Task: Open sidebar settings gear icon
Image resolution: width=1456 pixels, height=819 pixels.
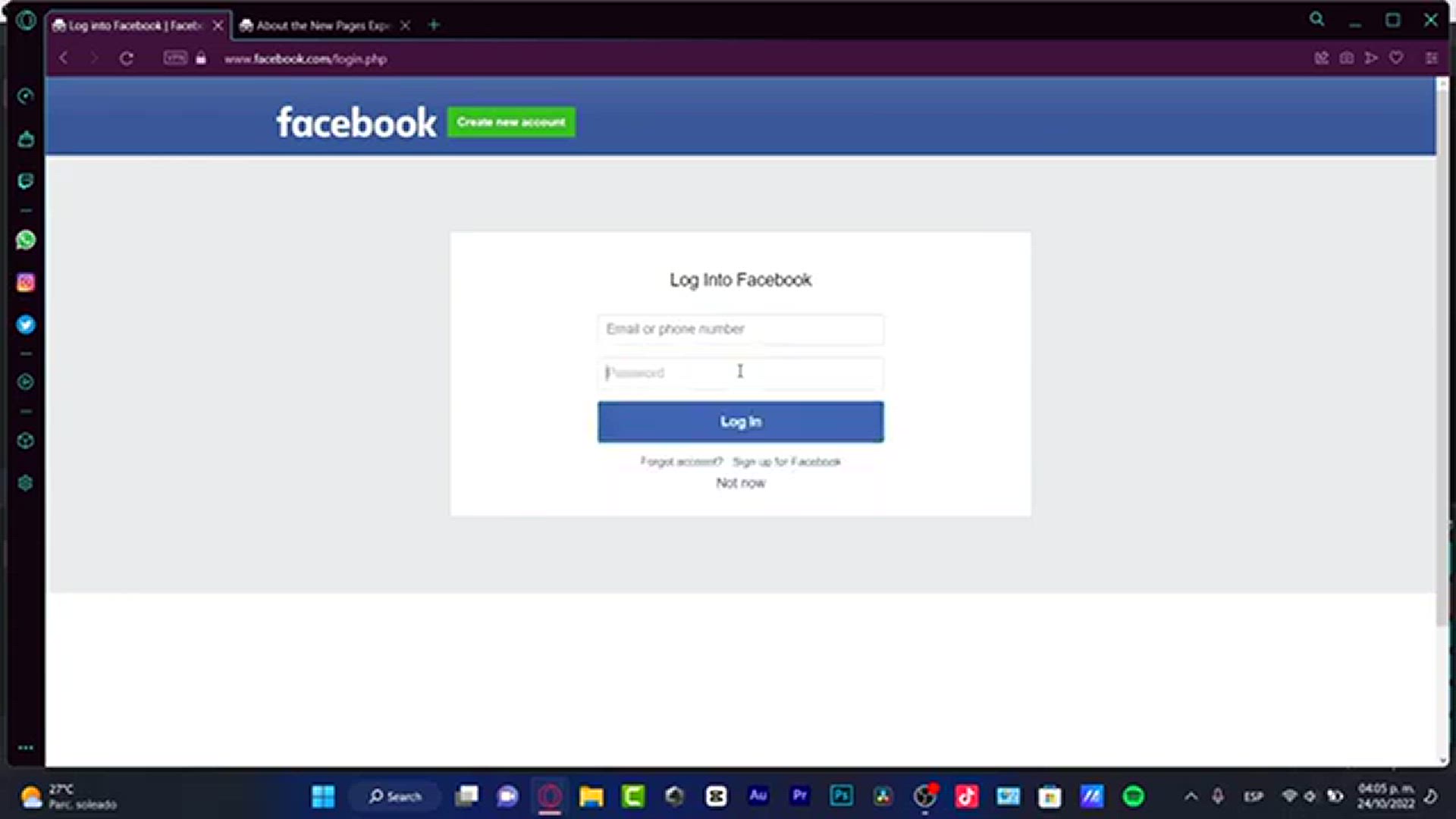Action: (x=26, y=483)
